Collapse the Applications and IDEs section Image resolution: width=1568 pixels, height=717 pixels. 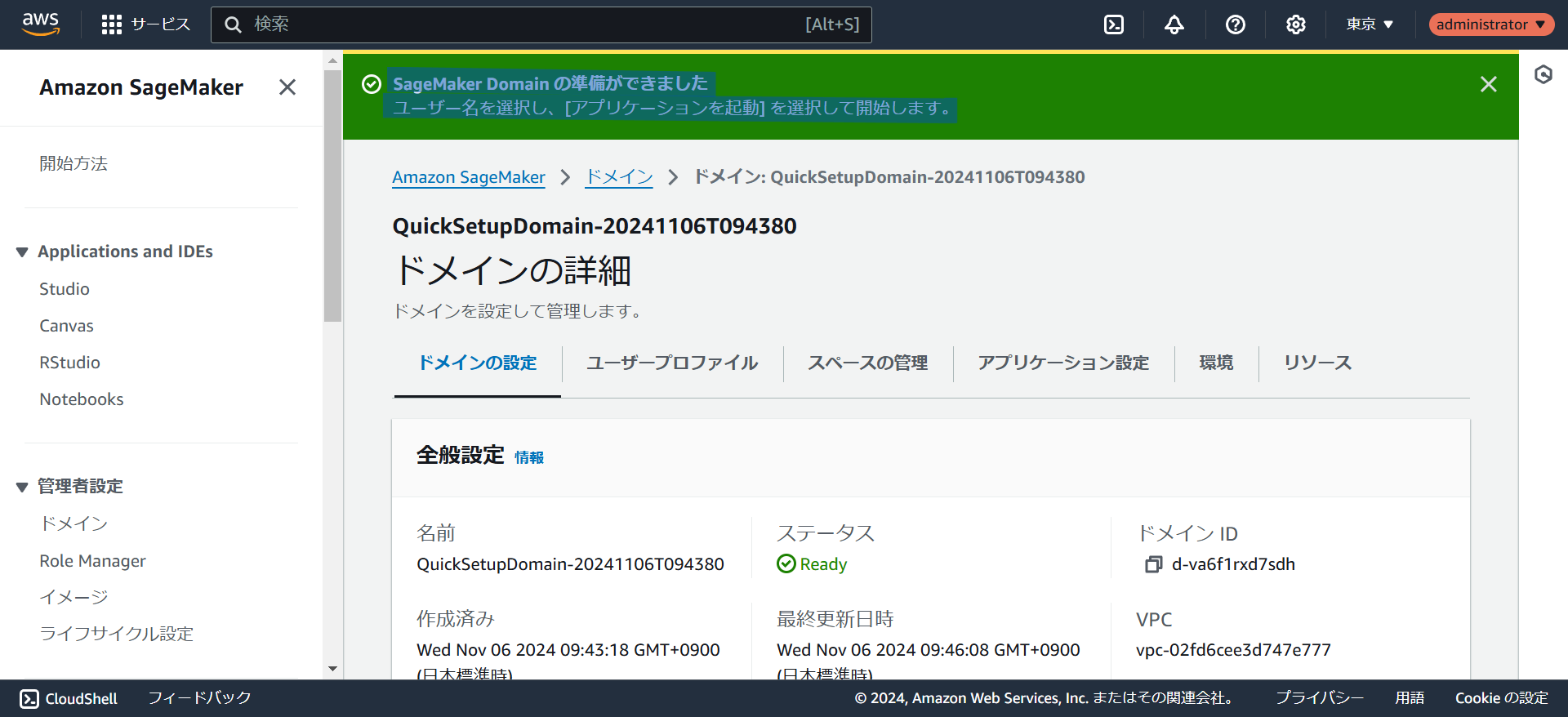[22, 252]
